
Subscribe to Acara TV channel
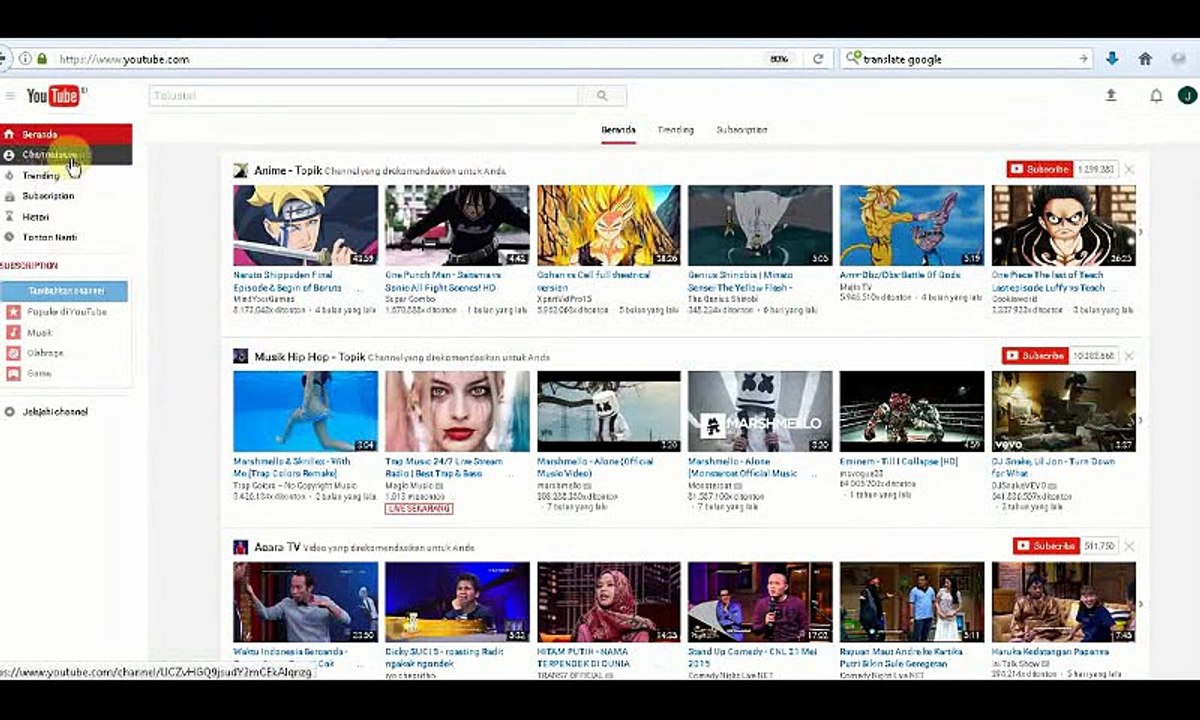tap(1046, 546)
